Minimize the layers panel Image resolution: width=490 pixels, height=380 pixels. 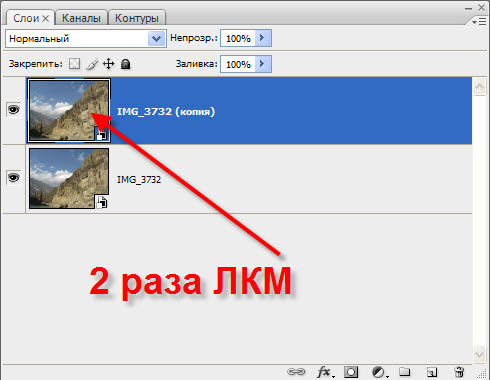pos(469,8)
